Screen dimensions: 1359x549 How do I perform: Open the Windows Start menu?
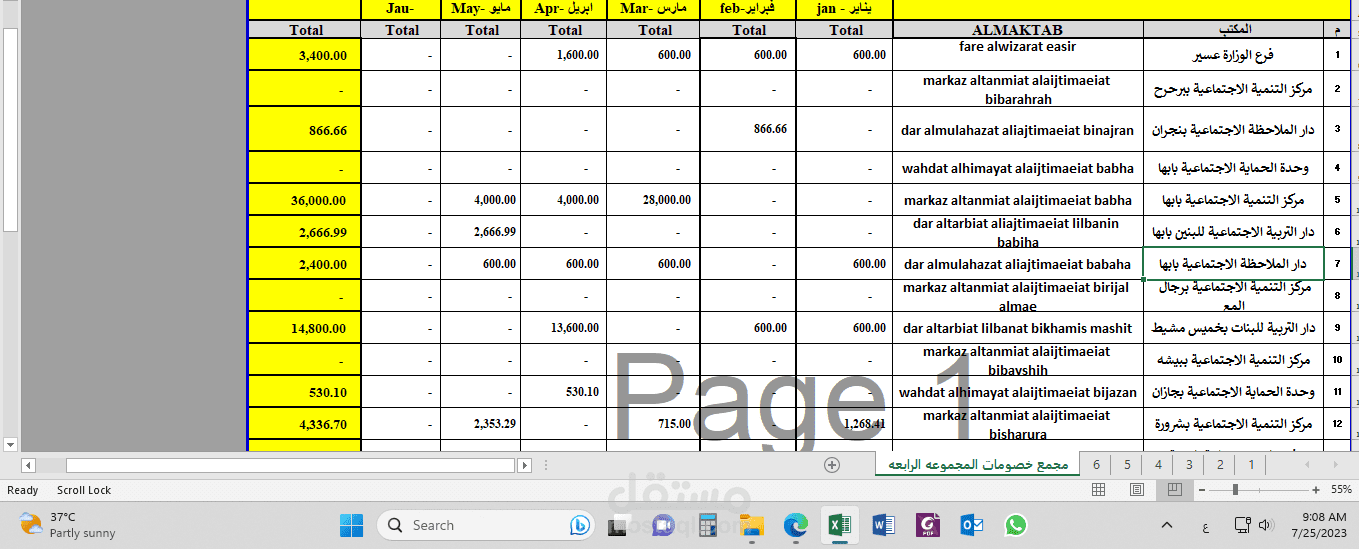tap(351, 525)
